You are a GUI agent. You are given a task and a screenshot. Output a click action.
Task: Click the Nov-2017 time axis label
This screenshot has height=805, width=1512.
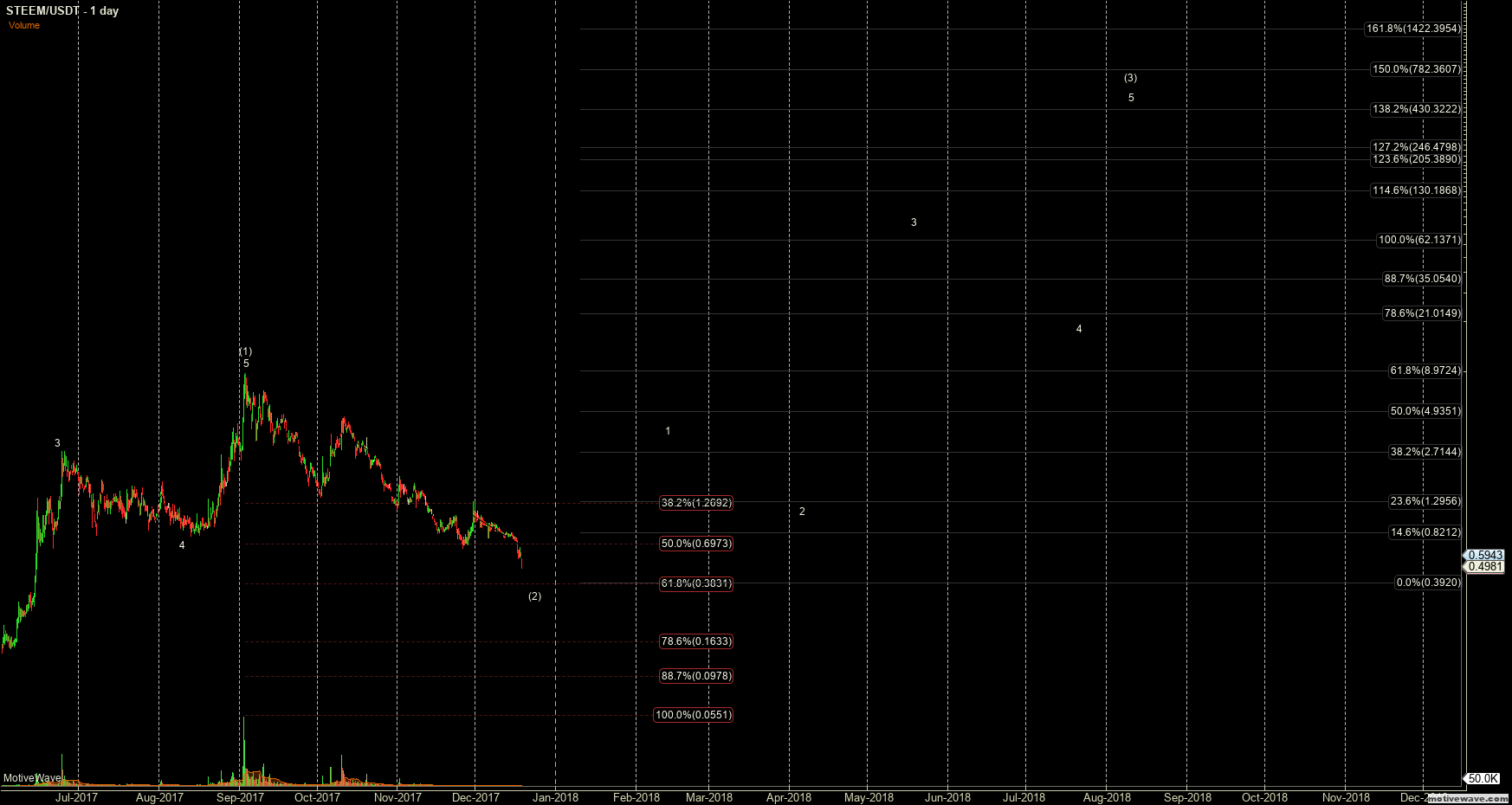pyautogui.click(x=397, y=797)
